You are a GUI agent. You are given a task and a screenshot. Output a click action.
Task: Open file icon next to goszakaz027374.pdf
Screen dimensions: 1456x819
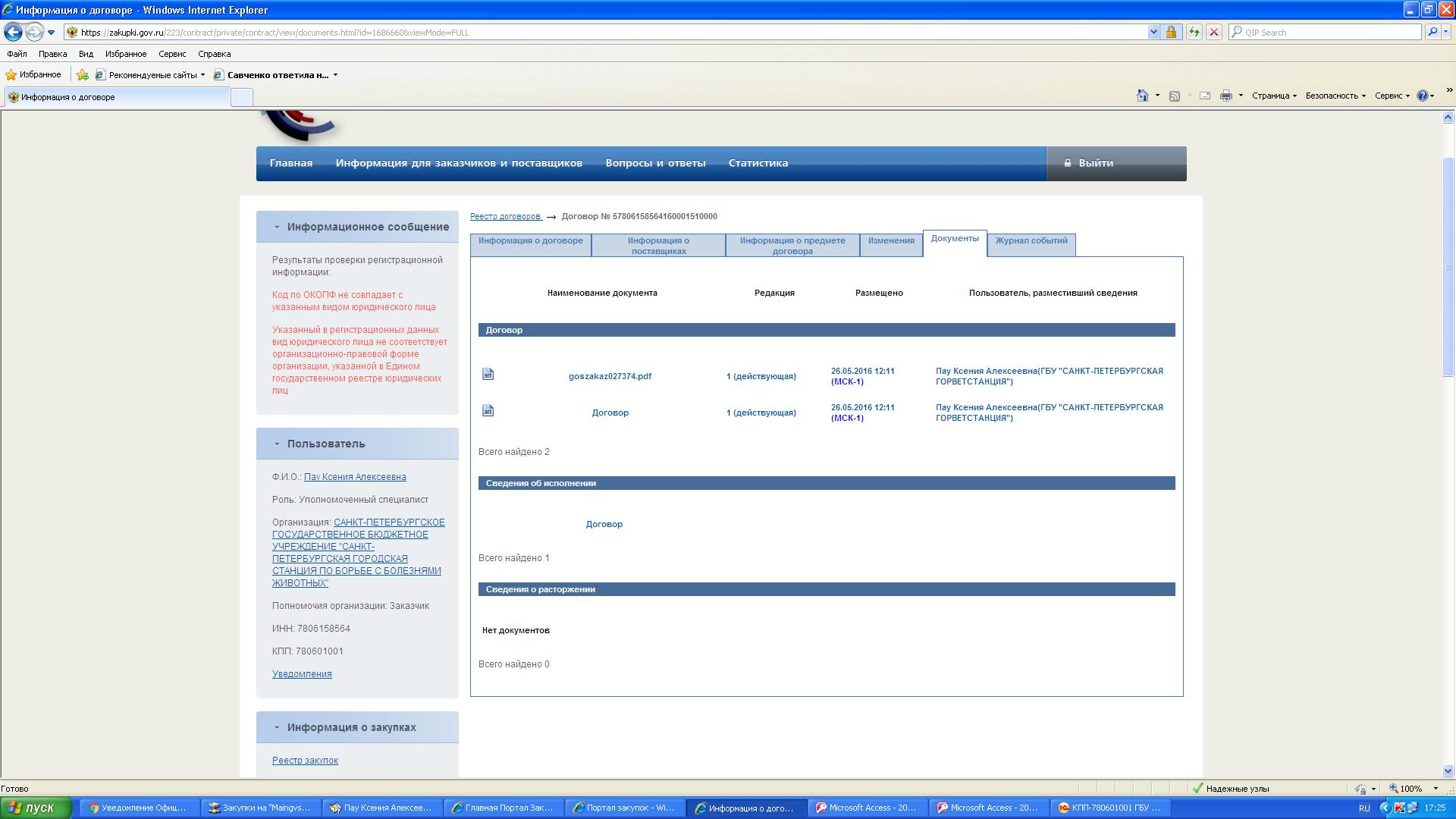click(x=488, y=374)
